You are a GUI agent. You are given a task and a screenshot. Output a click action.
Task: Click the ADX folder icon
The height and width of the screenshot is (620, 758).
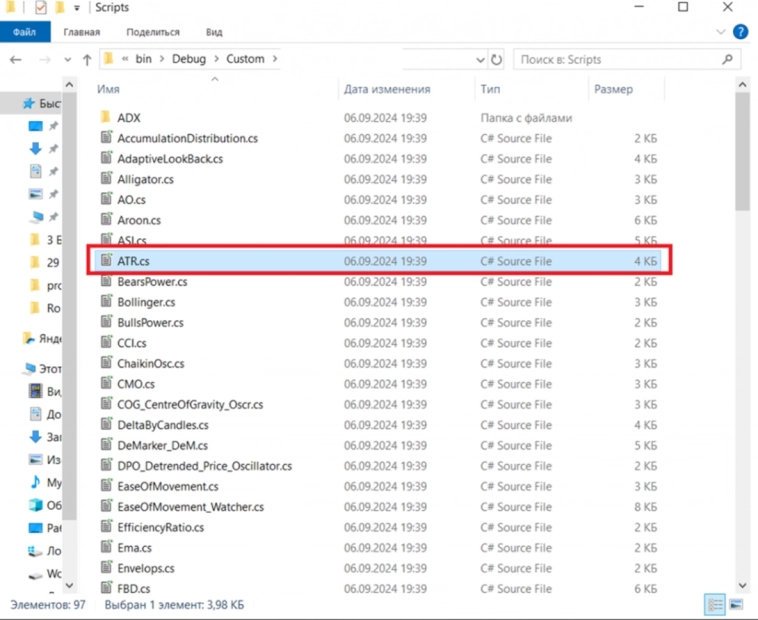pos(106,118)
